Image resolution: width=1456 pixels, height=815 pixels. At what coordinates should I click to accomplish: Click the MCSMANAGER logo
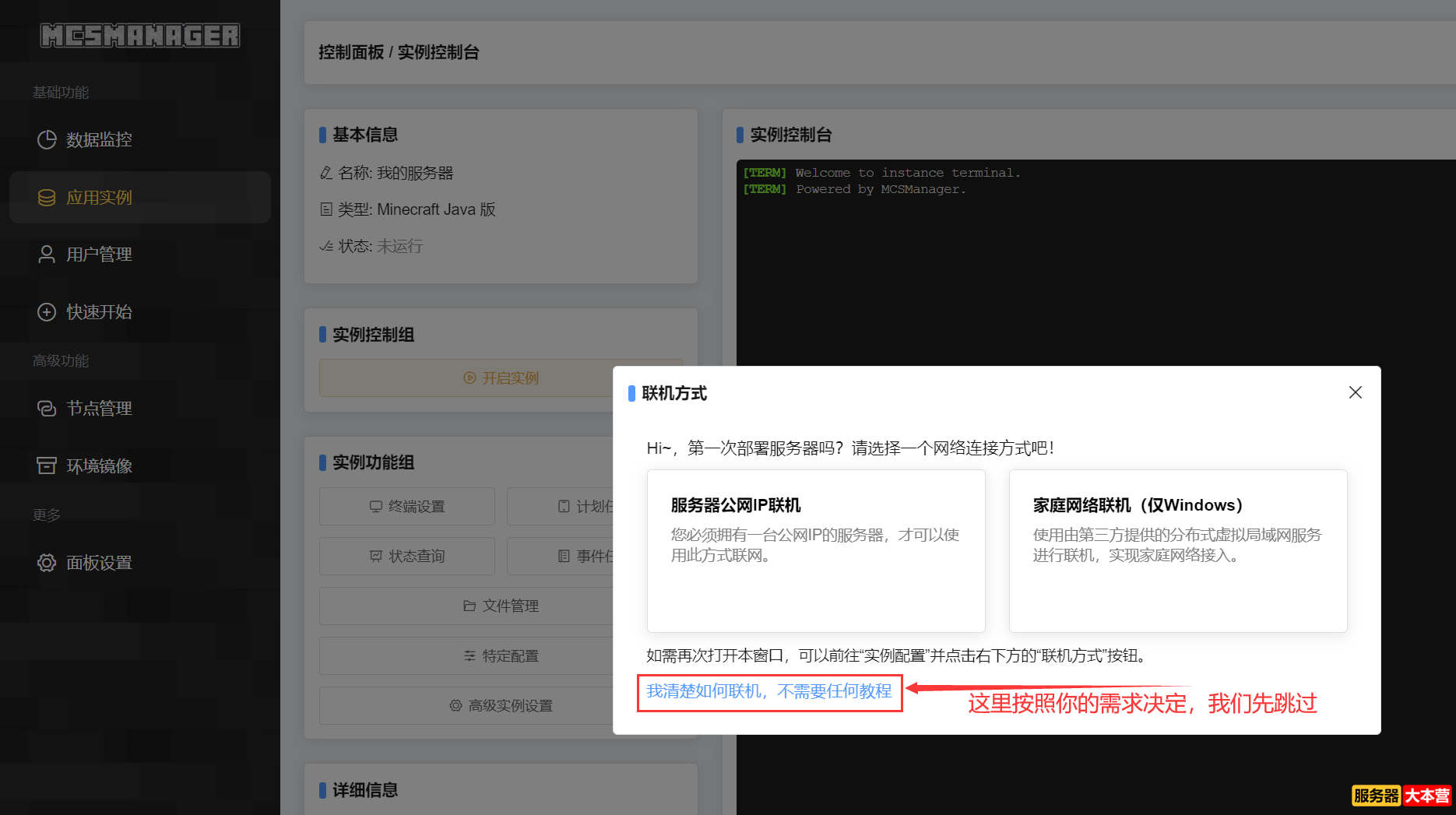[x=140, y=35]
